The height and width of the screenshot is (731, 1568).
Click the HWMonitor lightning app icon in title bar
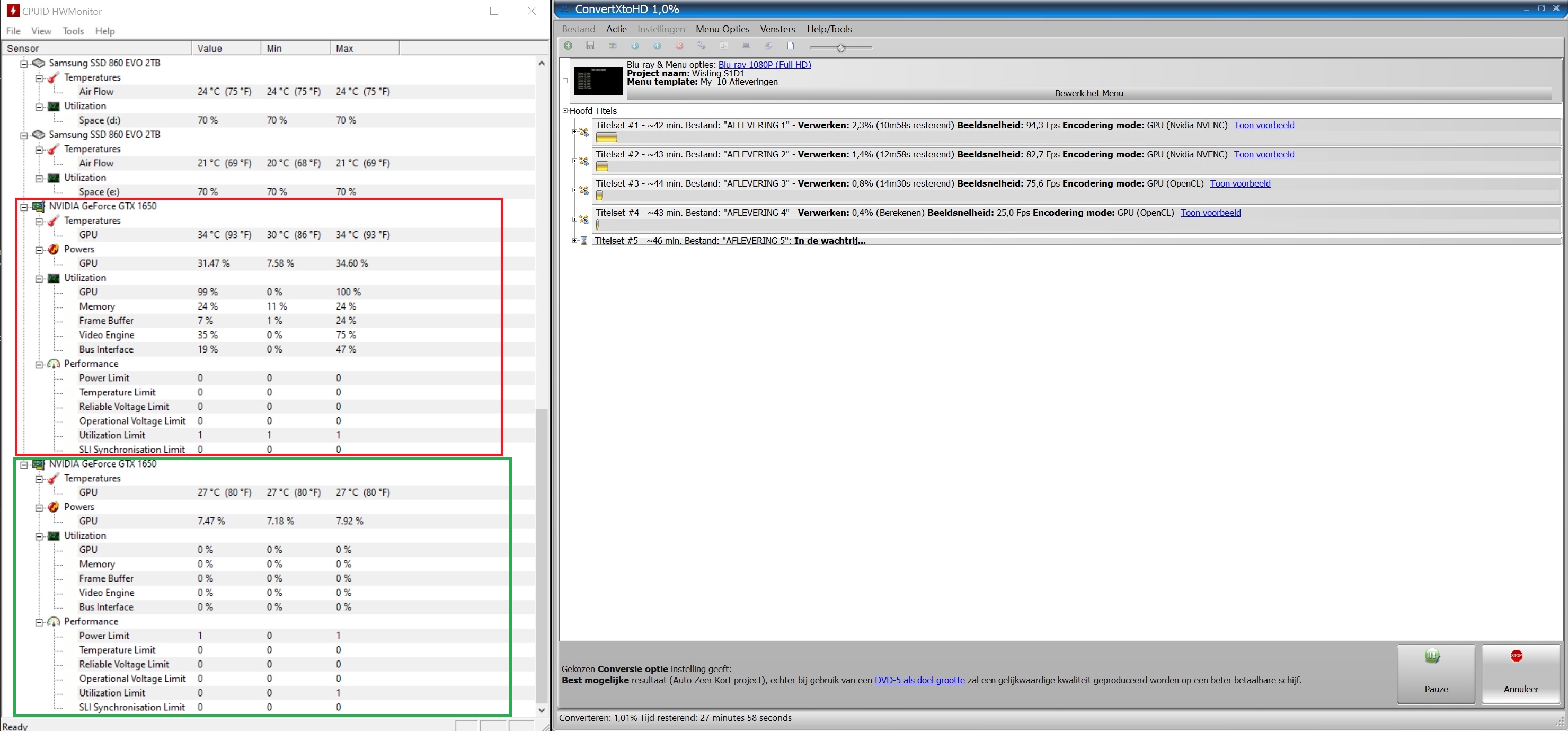[x=12, y=11]
